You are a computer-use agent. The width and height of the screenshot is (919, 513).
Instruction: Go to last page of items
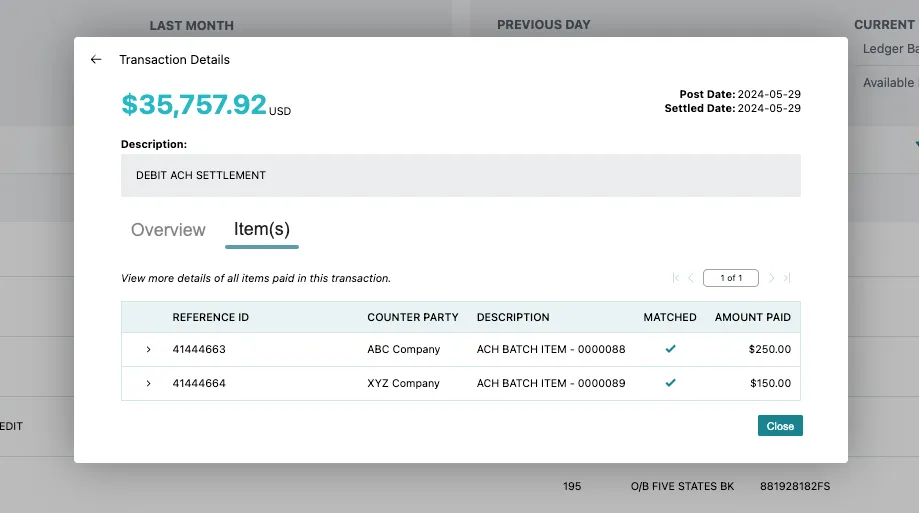click(787, 278)
